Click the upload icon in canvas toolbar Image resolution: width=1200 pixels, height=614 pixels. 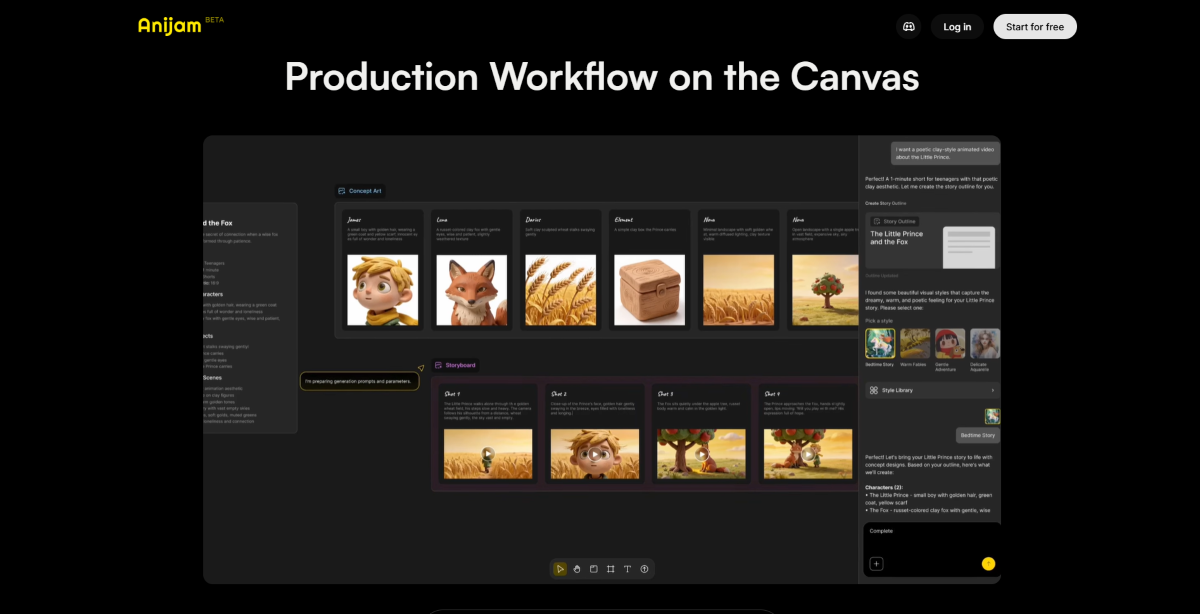(644, 569)
